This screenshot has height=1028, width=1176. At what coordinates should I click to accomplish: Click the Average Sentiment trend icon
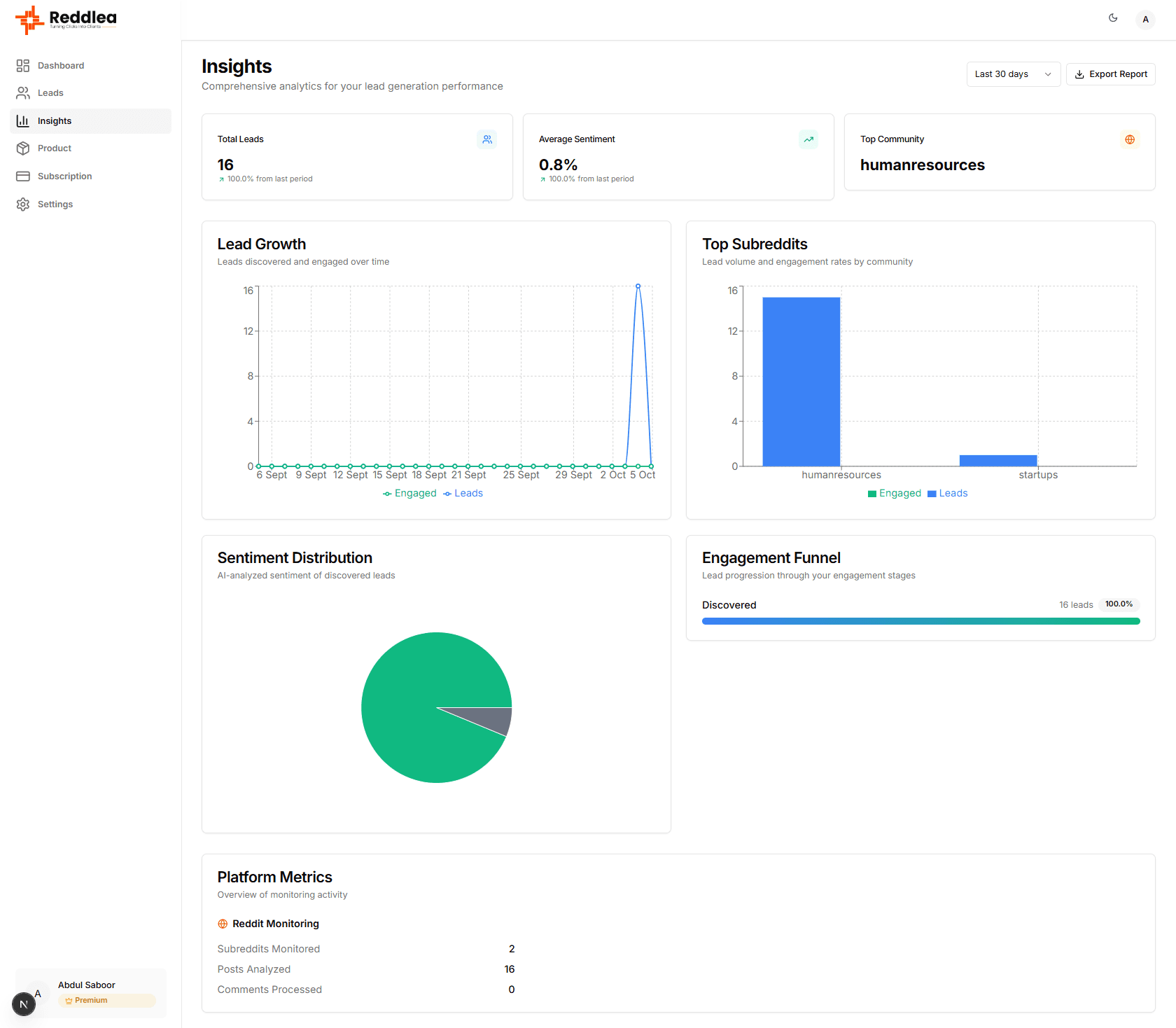pyautogui.click(x=808, y=139)
